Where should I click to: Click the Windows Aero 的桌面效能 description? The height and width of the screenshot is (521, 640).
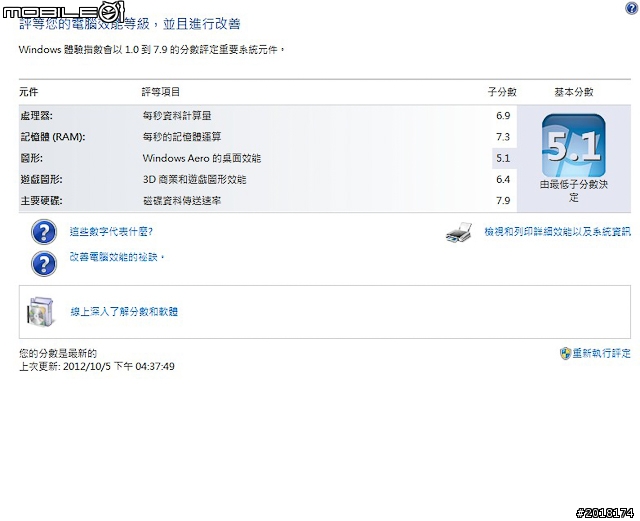[202, 158]
